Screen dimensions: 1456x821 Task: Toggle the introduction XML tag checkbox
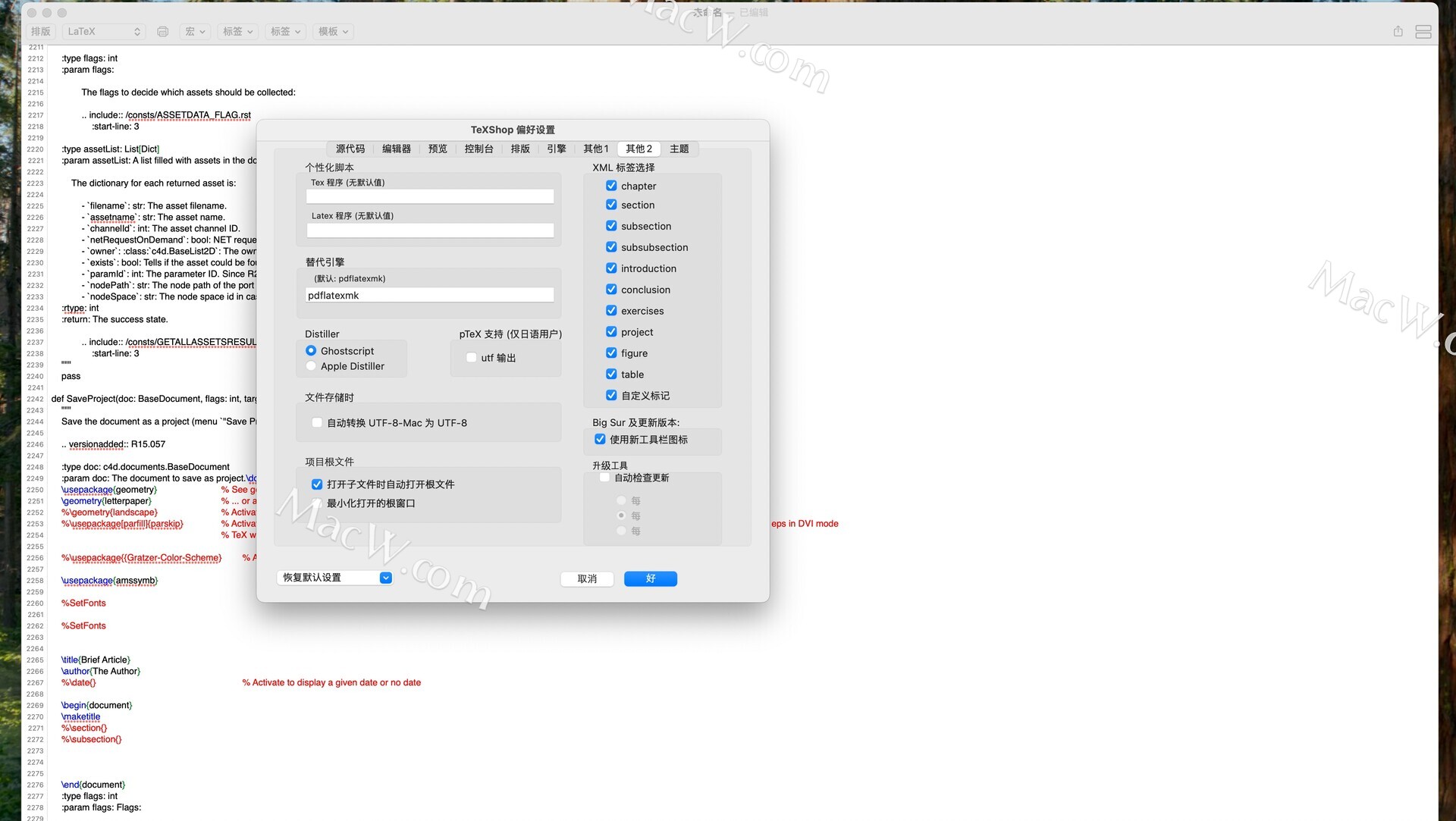(x=611, y=268)
